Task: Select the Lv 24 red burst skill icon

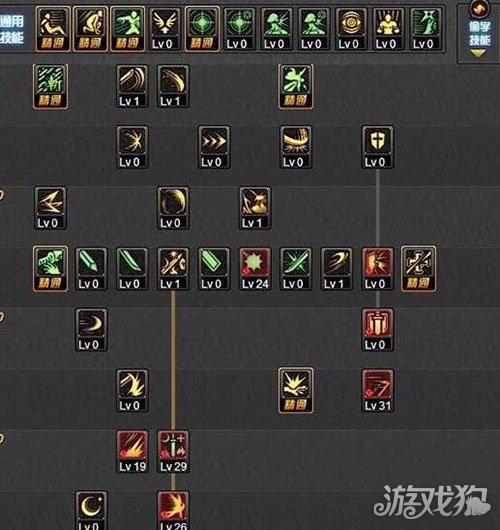Action: coord(255,269)
